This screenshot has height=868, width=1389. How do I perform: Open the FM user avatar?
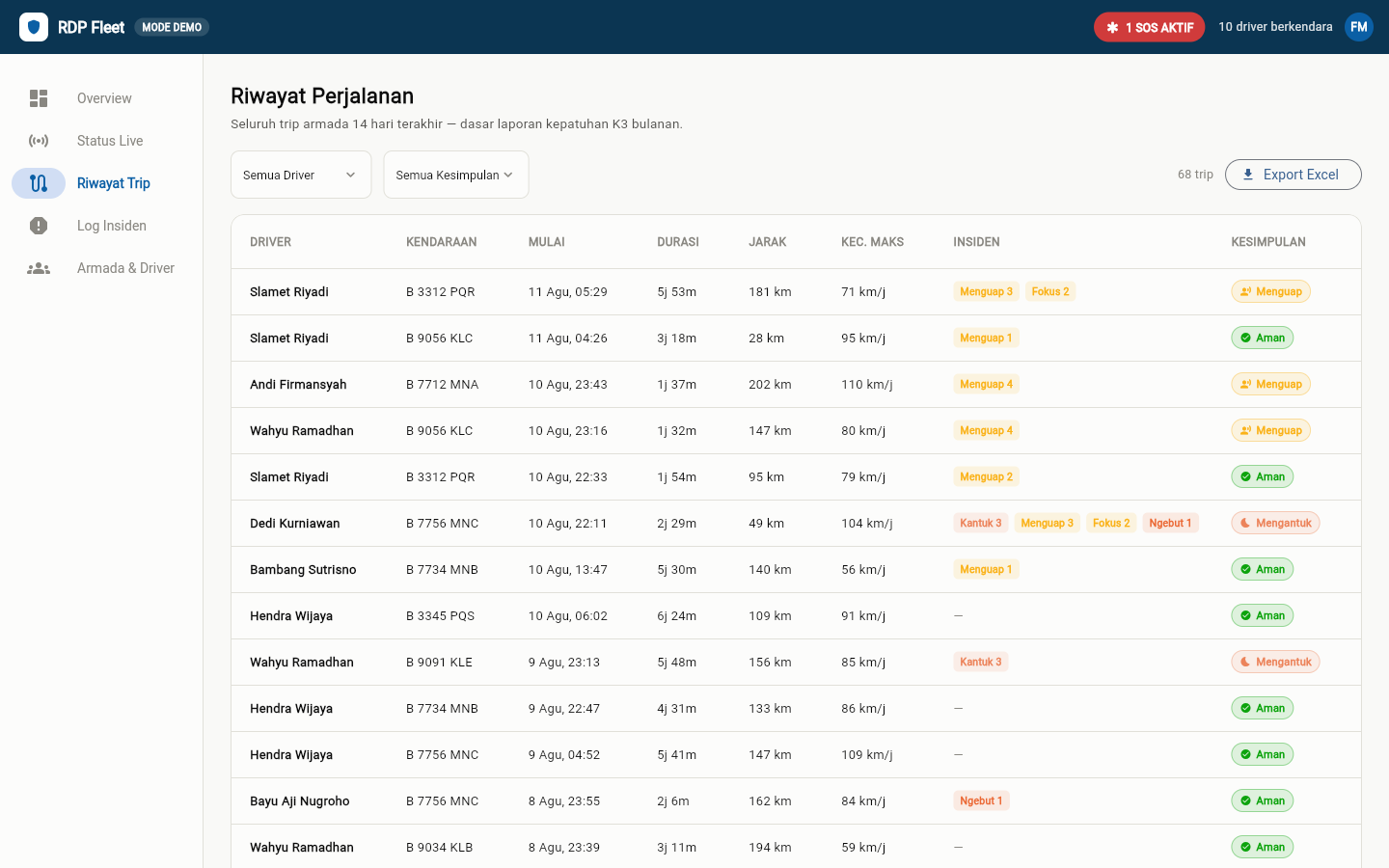click(1359, 27)
